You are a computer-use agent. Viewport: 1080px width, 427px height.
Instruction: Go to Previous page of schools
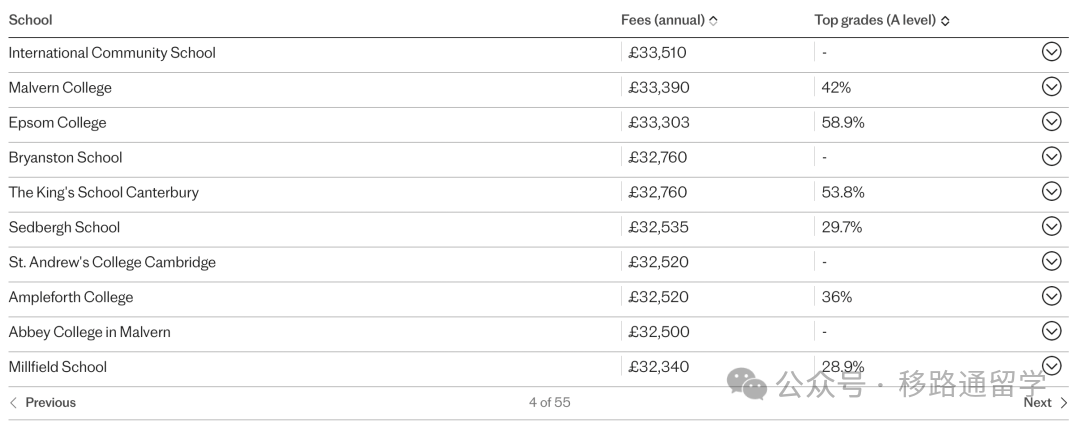43,403
